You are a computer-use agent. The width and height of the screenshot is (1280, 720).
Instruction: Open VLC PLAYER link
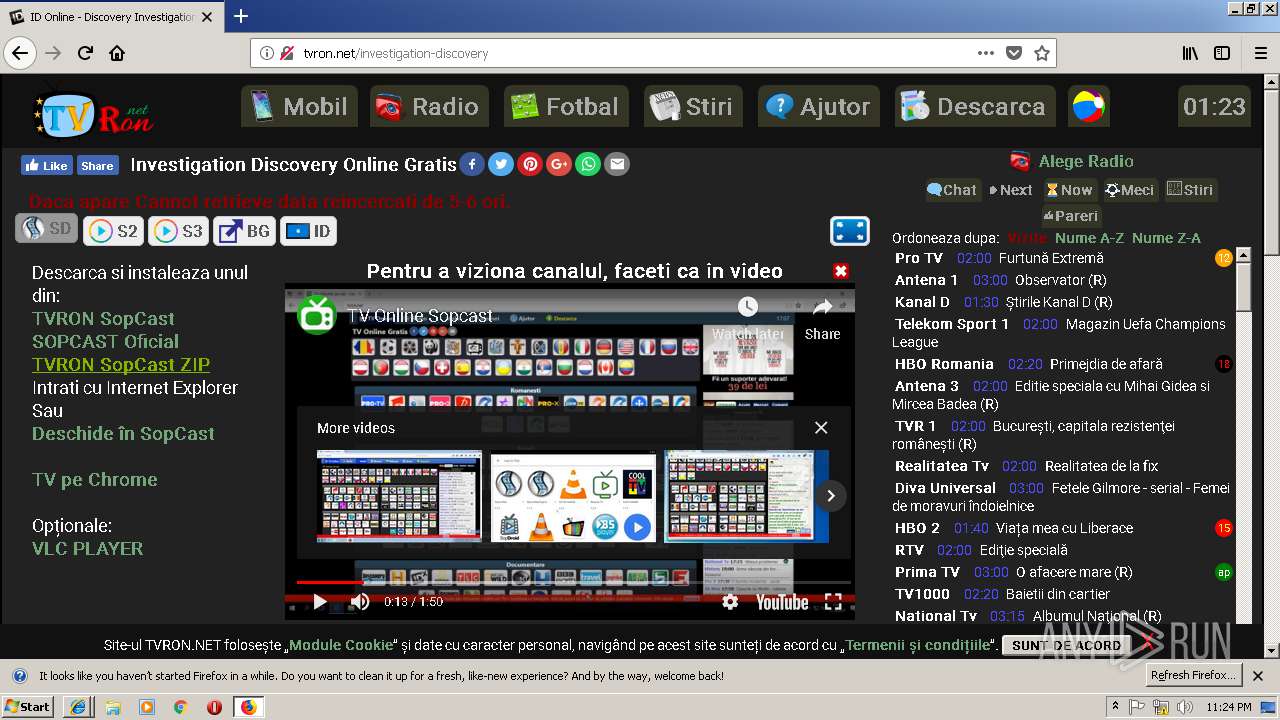[x=87, y=549]
